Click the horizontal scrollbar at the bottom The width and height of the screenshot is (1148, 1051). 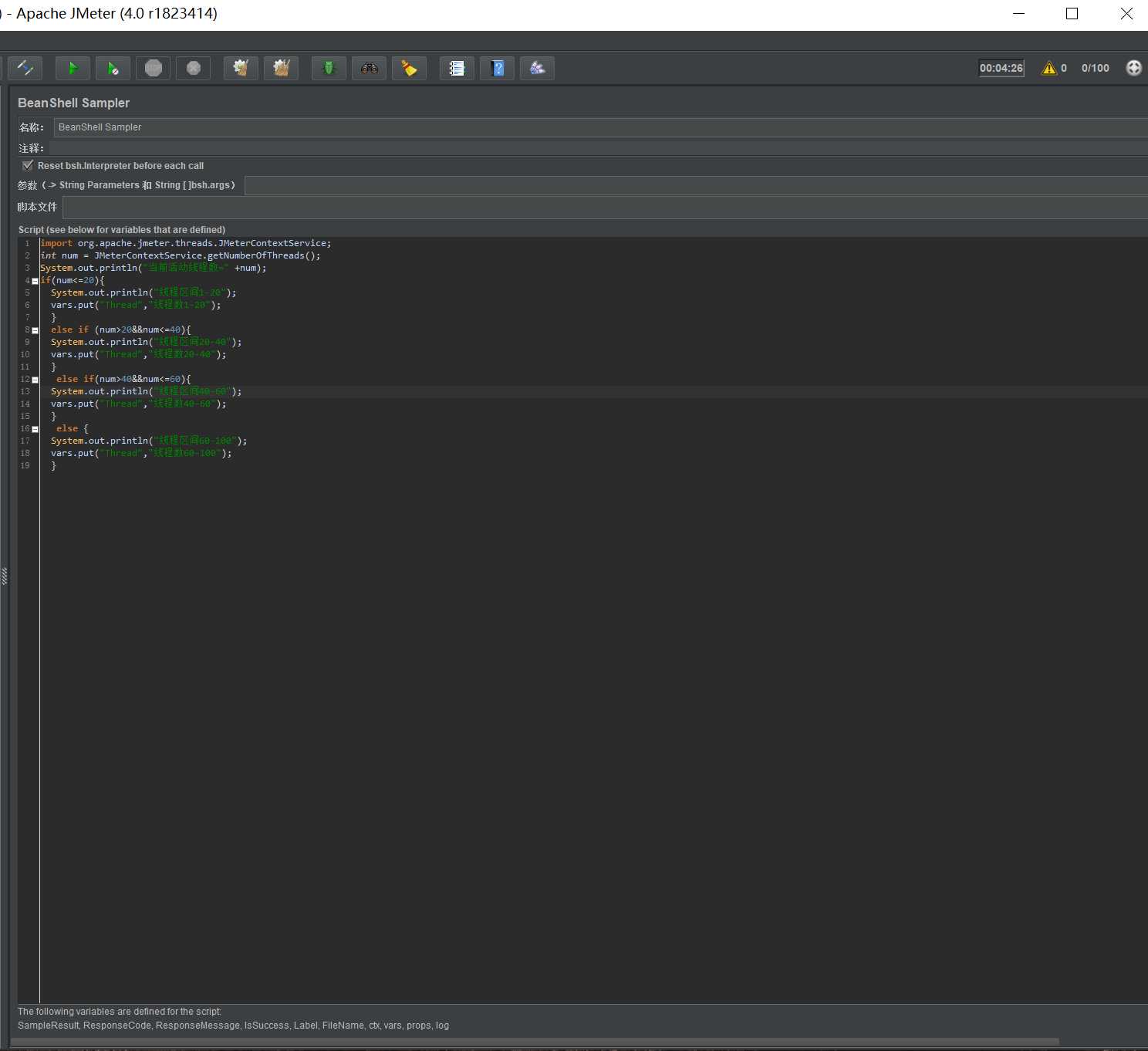click(535, 1042)
